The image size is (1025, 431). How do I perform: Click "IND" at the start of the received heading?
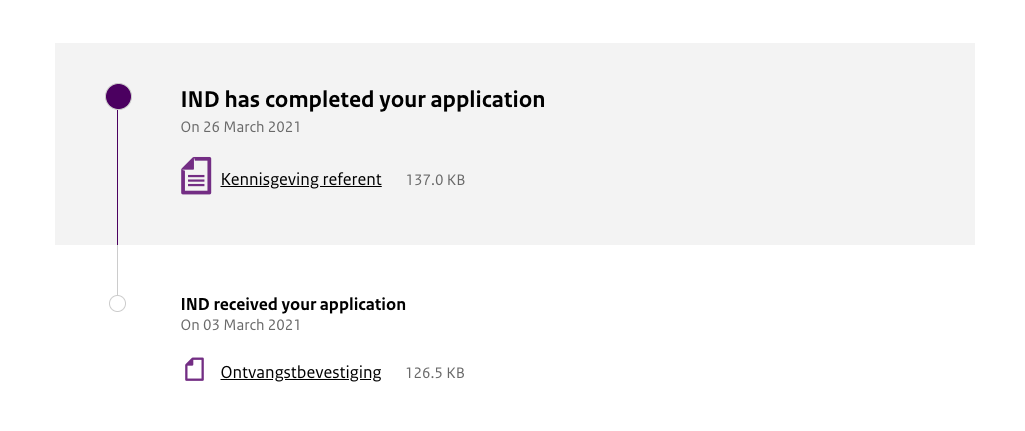coord(195,304)
